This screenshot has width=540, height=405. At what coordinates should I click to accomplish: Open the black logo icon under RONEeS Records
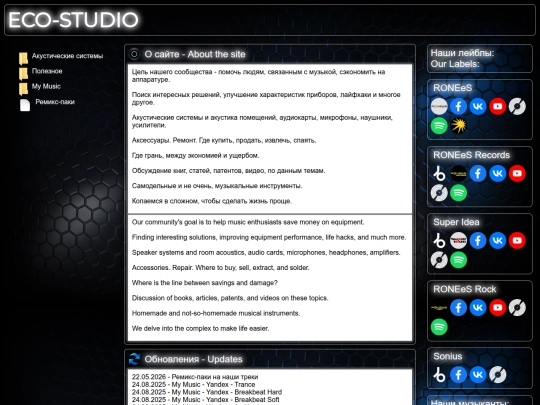click(458, 174)
